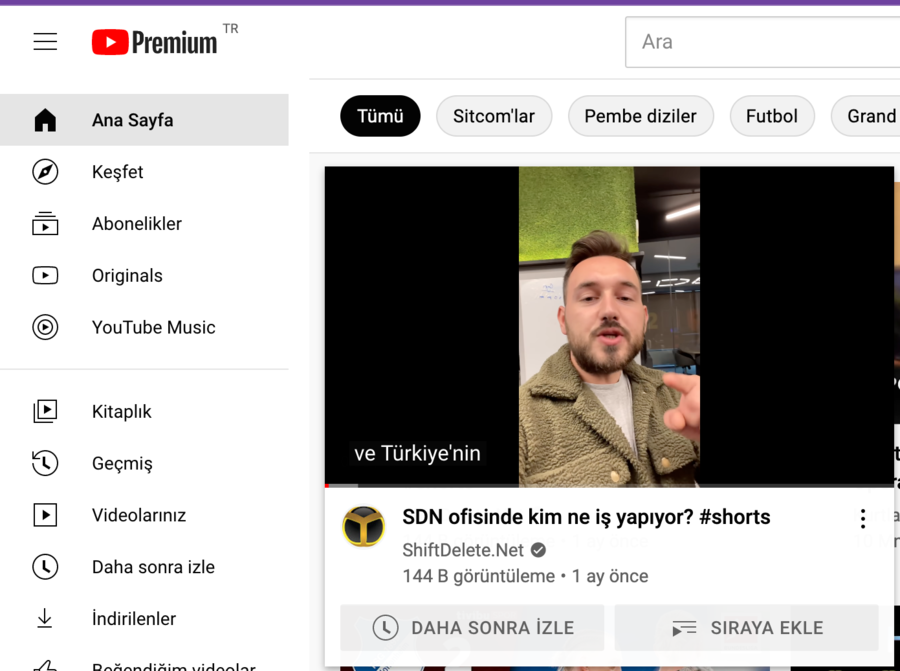
Task: Click the Geçmiş history clock icon
Action: click(45, 463)
